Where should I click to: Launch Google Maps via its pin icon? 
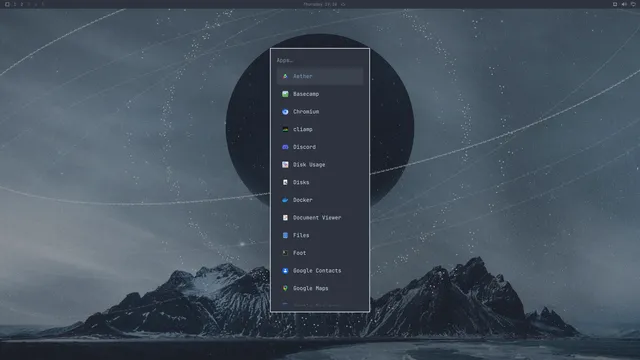click(285, 288)
